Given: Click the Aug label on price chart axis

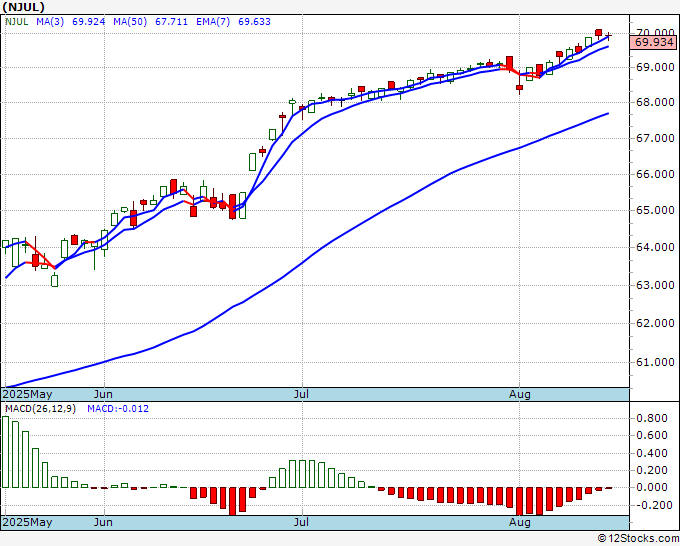Looking at the screenshot, I should 520,394.
